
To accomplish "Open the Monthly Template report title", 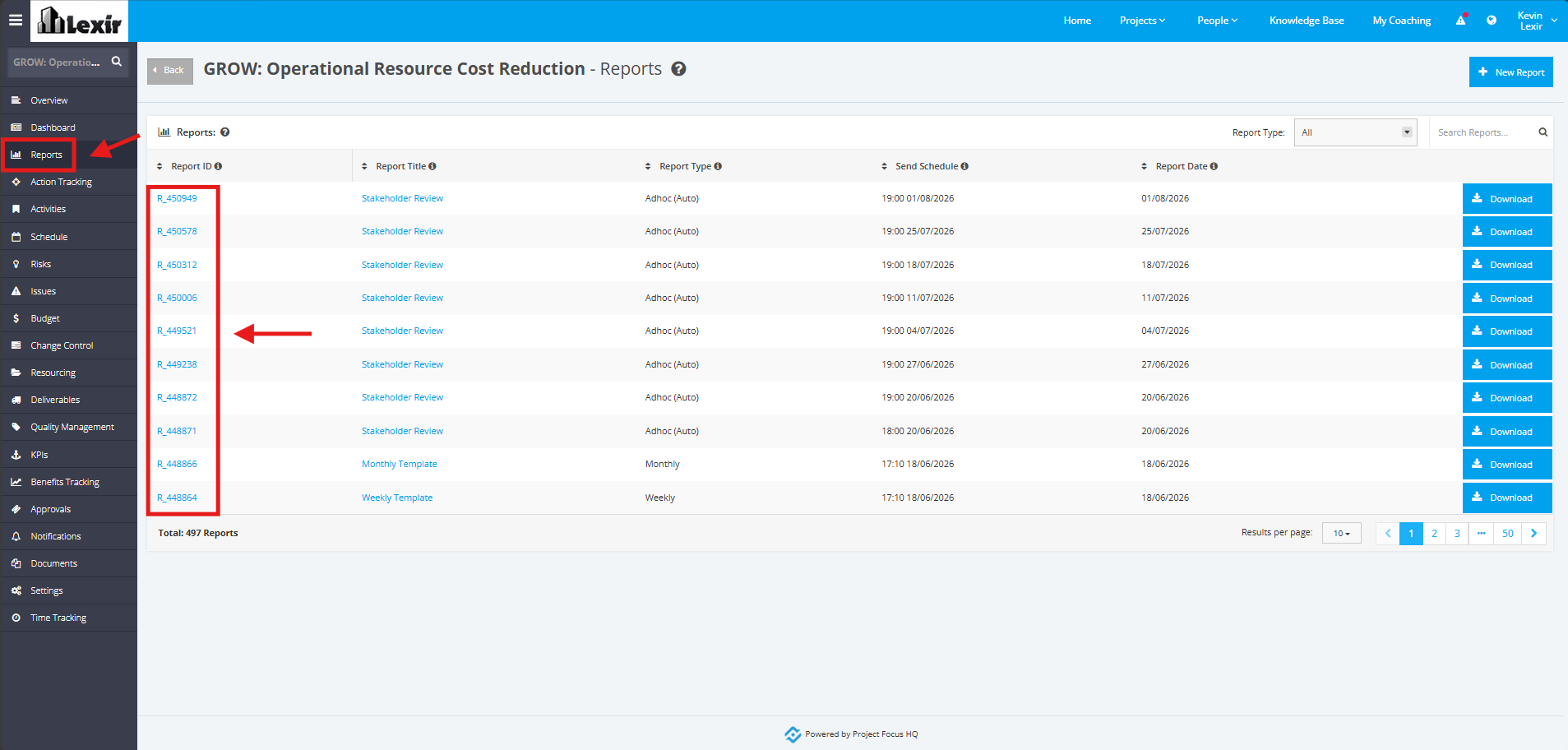I will (400, 465).
